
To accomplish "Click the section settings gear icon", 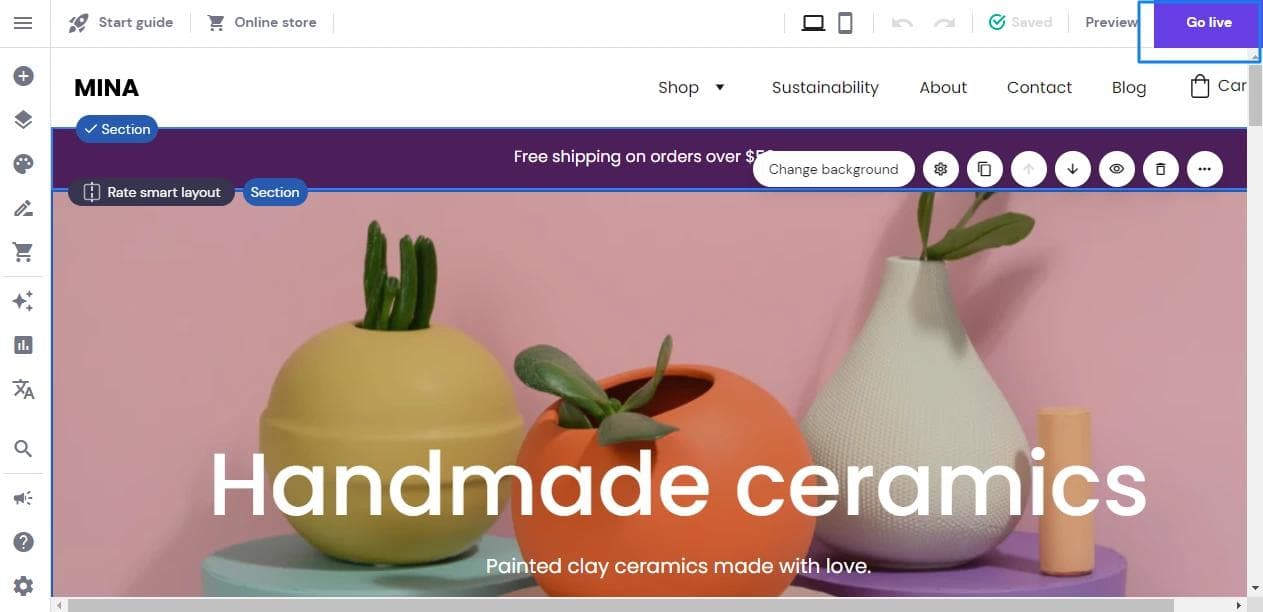I will tap(941, 169).
